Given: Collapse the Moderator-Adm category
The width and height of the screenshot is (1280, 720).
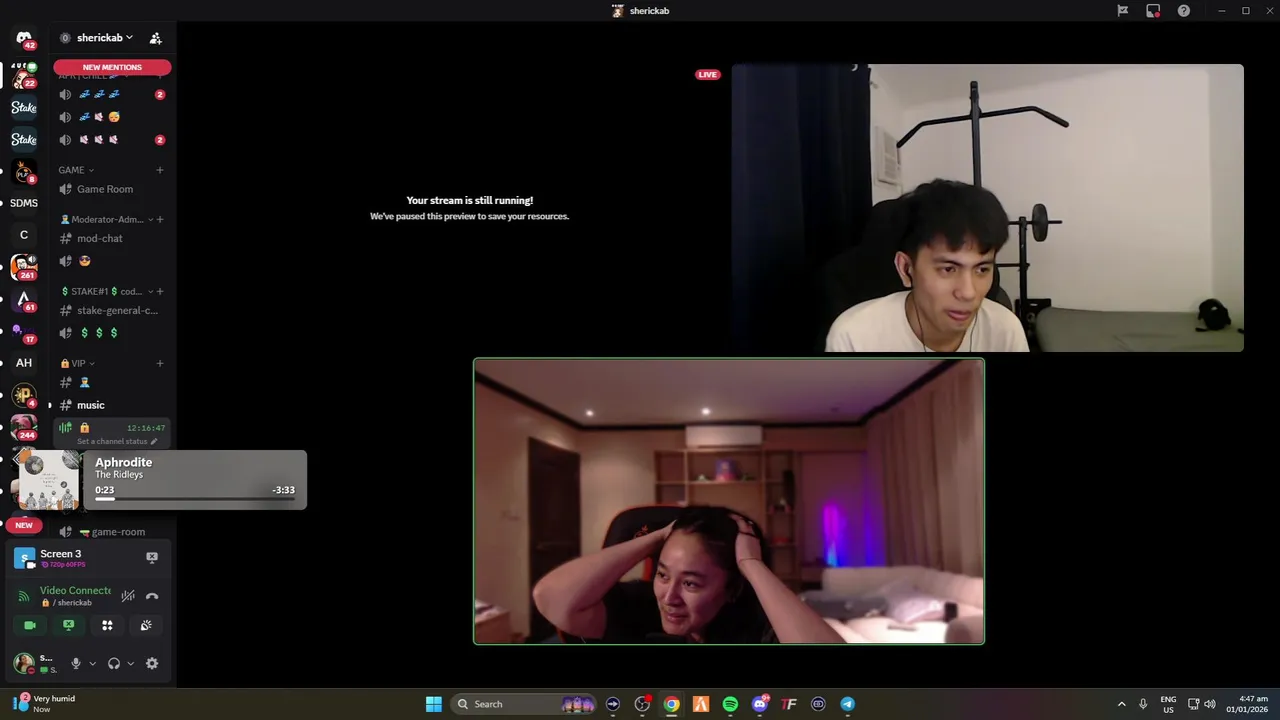Looking at the screenshot, I should pyautogui.click(x=107, y=219).
